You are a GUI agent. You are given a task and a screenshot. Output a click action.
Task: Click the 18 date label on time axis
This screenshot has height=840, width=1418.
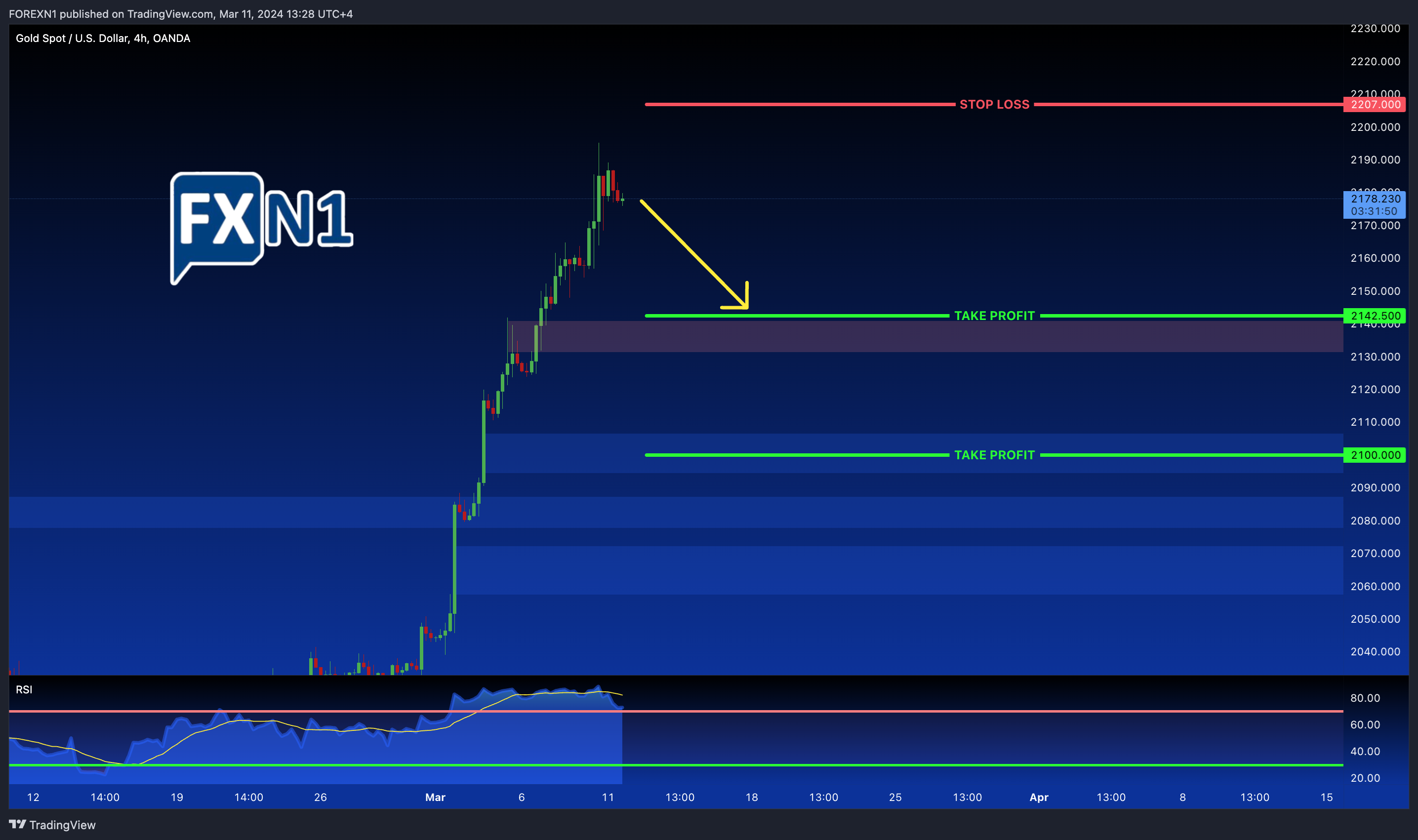(751, 797)
